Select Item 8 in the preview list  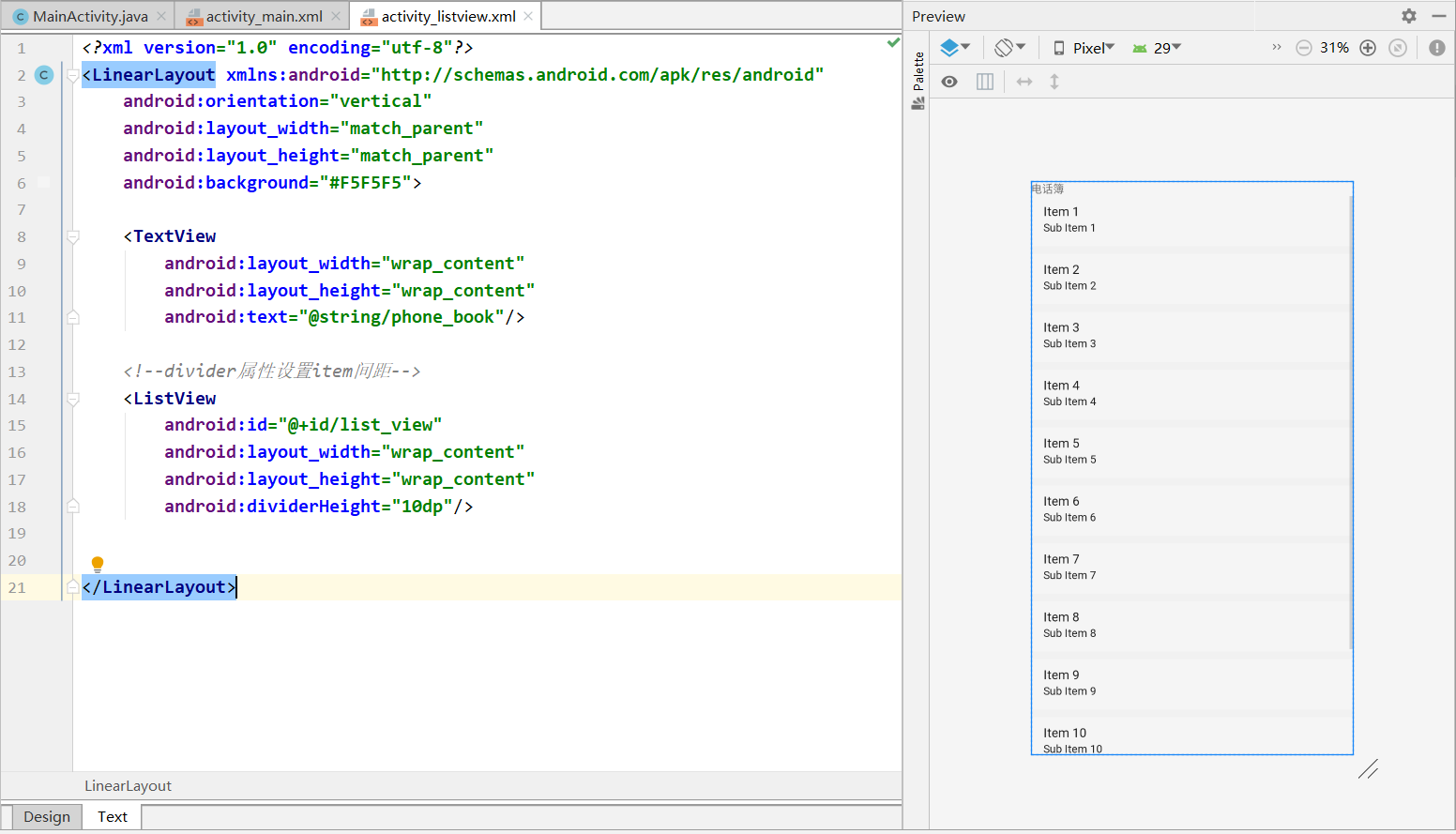1191,626
